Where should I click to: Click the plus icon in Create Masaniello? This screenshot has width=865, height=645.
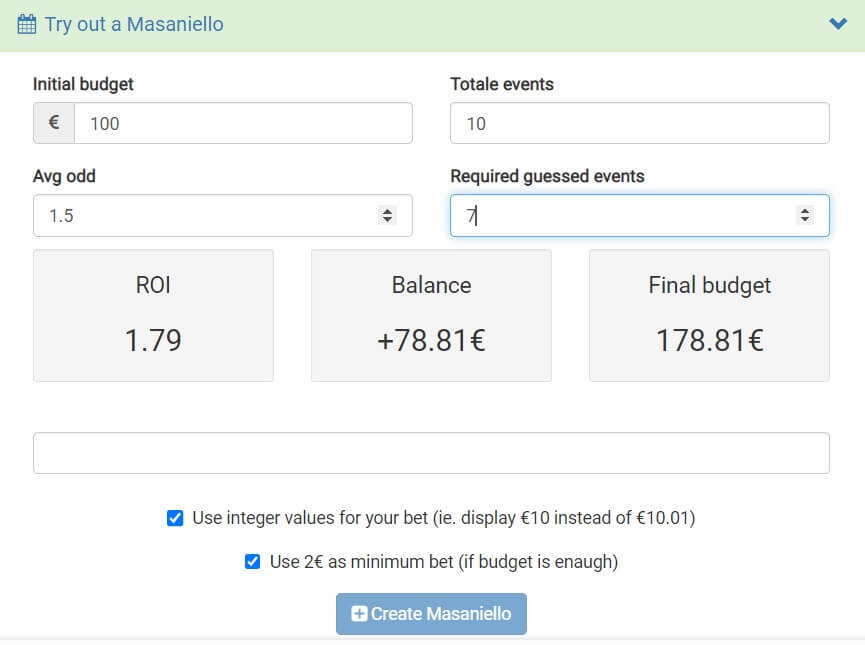[x=359, y=614]
